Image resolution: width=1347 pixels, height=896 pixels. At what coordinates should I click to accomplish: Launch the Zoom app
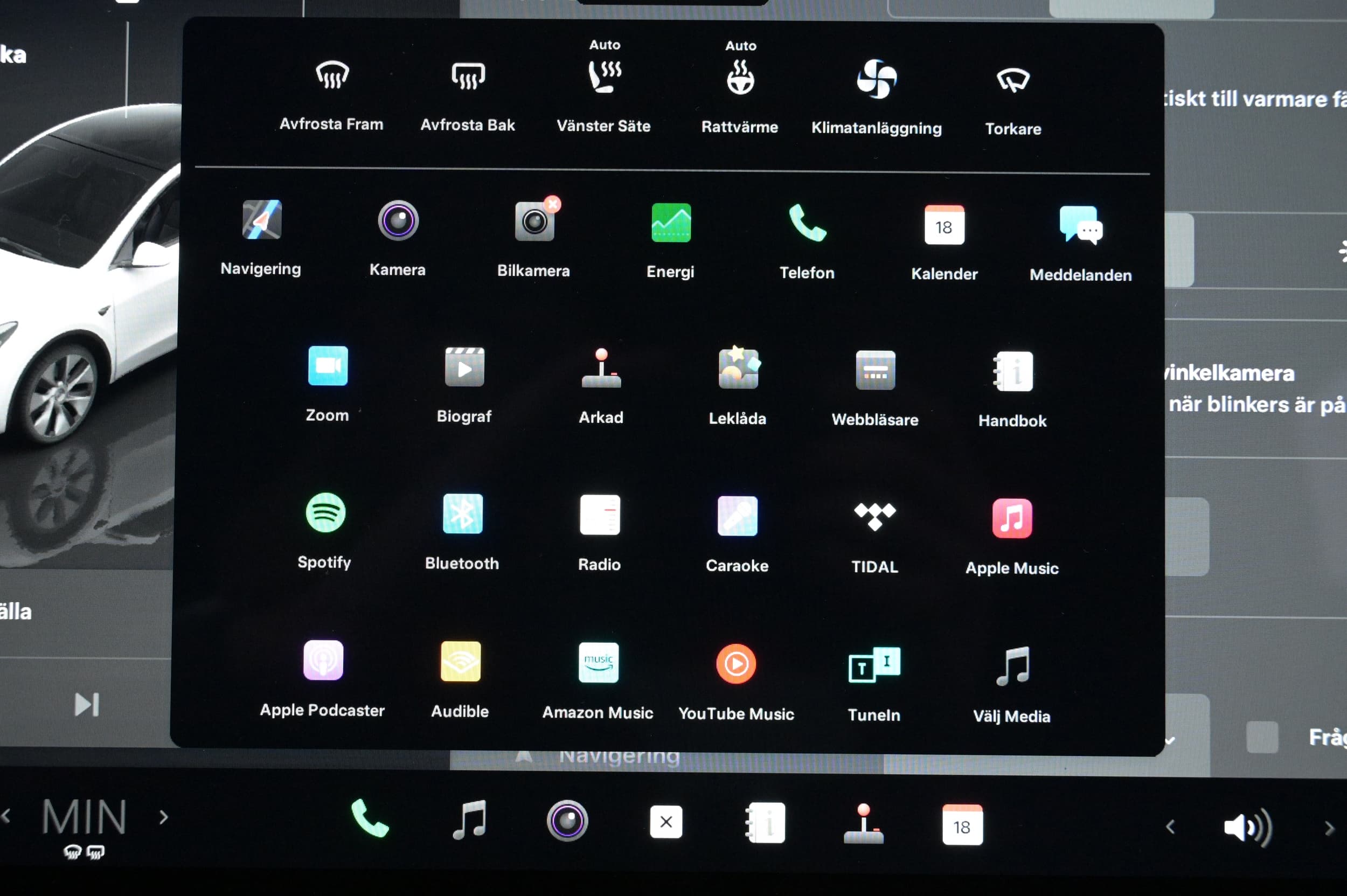coord(328,384)
